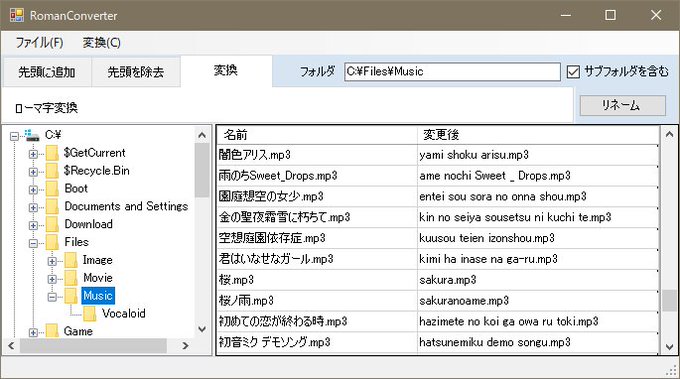Collapse the C:¥ drive node
The image size is (680, 379).
14,136
